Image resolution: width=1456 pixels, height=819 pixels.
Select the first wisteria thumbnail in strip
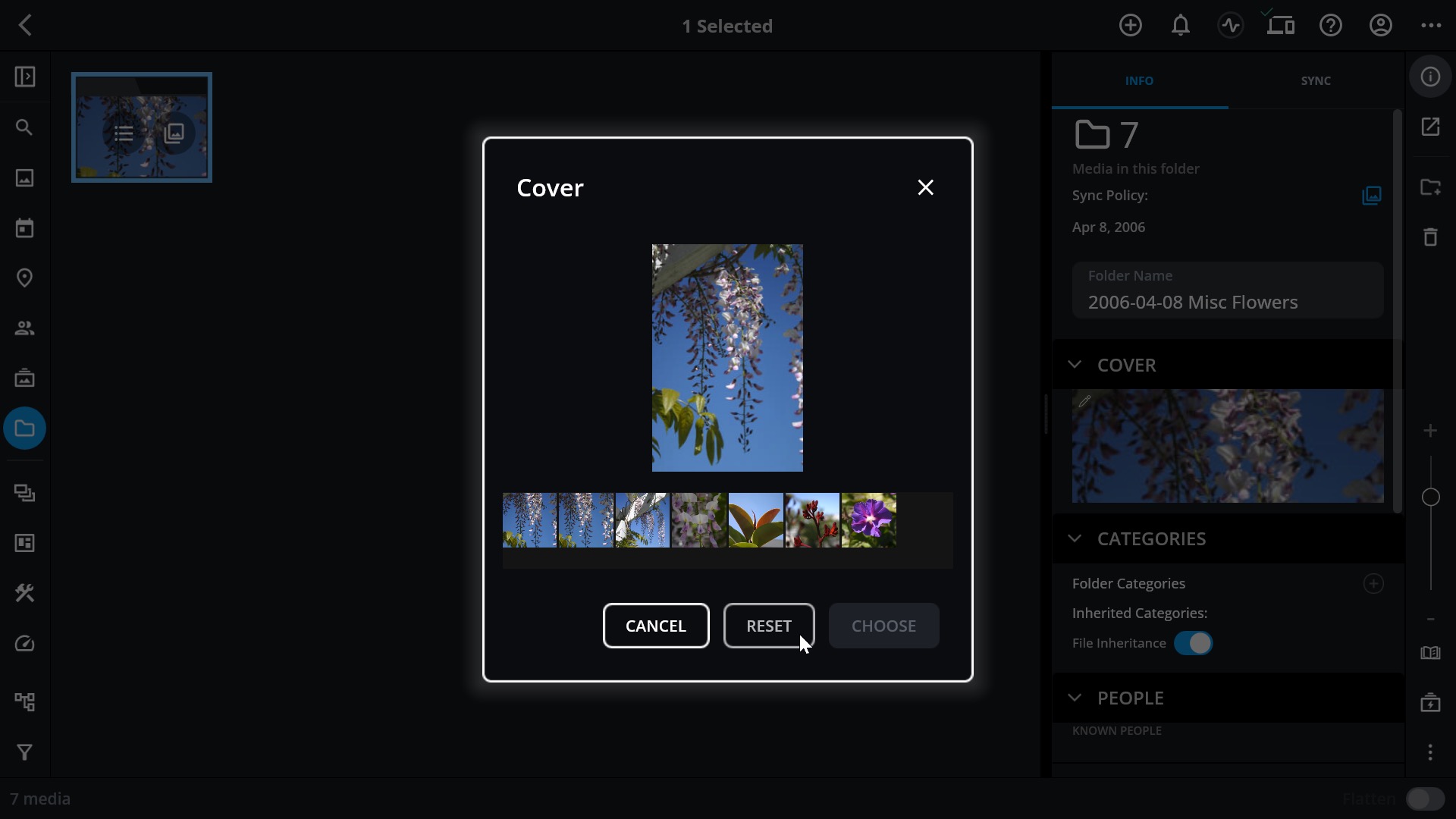pyautogui.click(x=529, y=520)
